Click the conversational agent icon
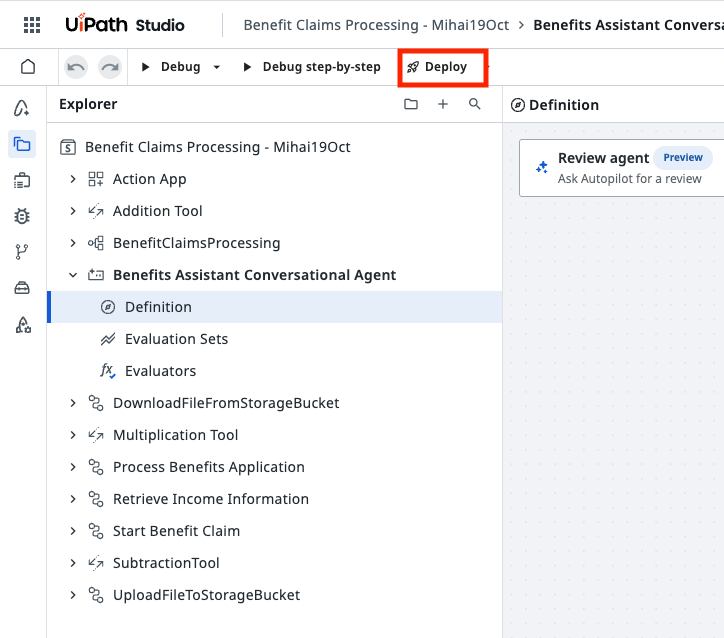This screenshot has width=724, height=638. point(96,275)
